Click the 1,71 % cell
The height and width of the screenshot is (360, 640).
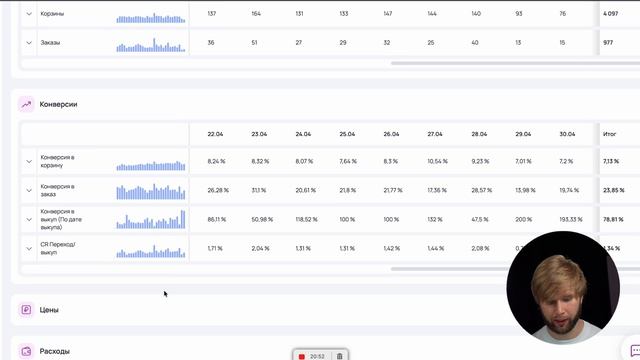coord(215,249)
